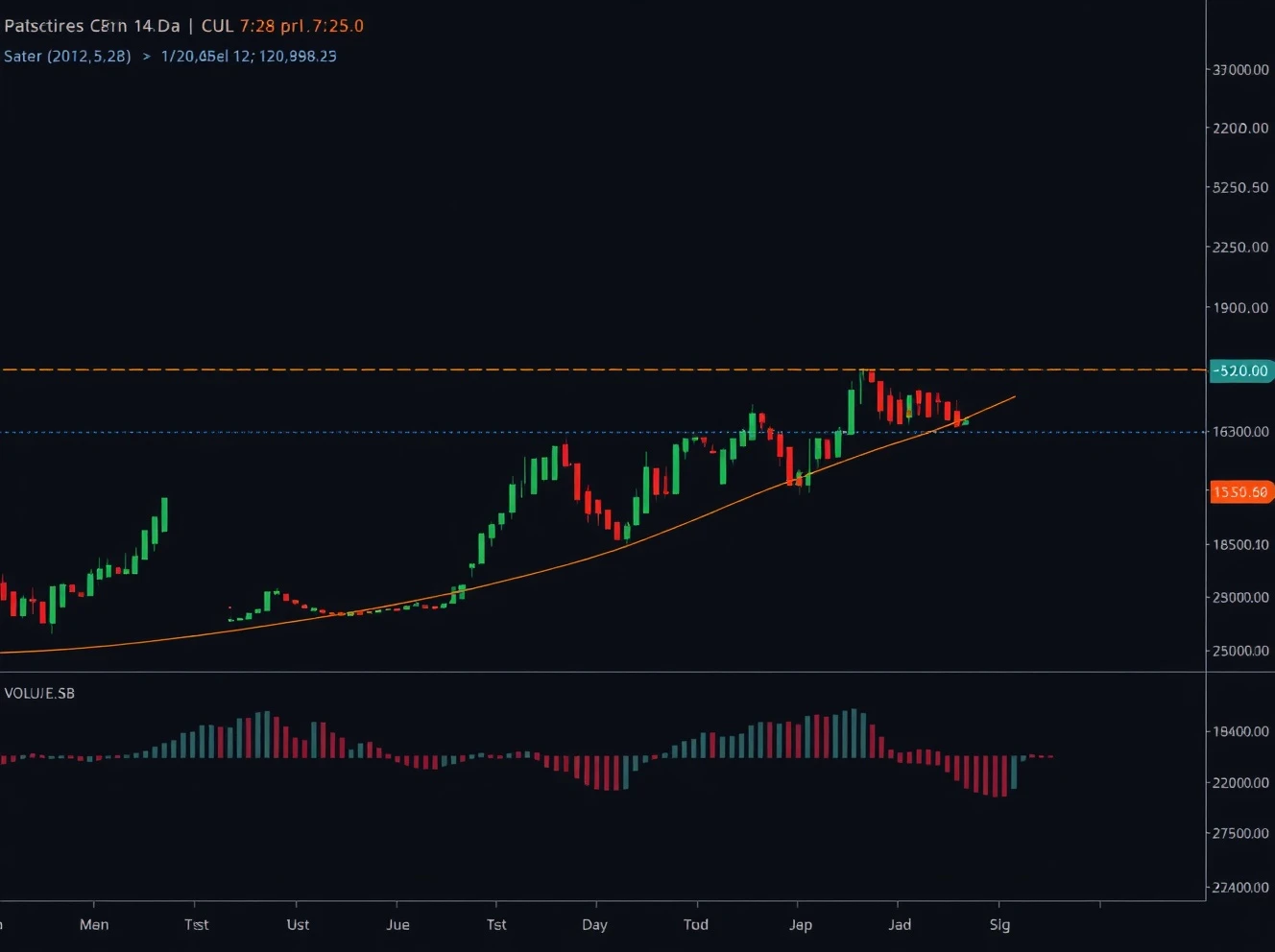Click the 27500.00 volume axis label
Viewport: 1275px width, 952px height.
pos(1240,833)
